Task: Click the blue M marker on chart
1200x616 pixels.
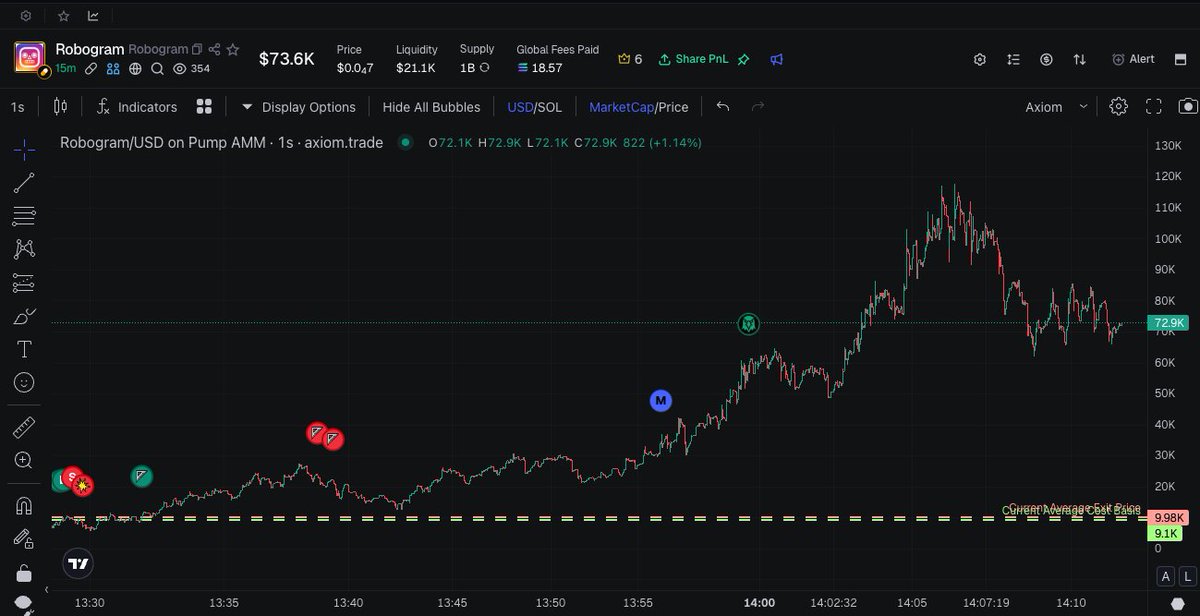Action: tap(660, 401)
